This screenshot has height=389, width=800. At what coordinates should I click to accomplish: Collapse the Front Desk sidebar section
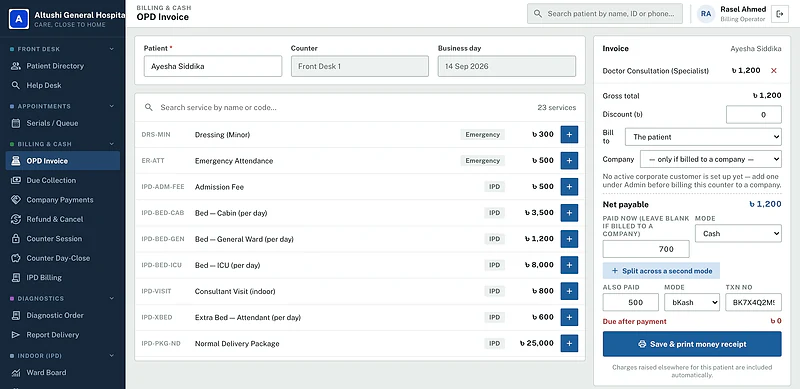pyautogui.click(x=112, y=49)
